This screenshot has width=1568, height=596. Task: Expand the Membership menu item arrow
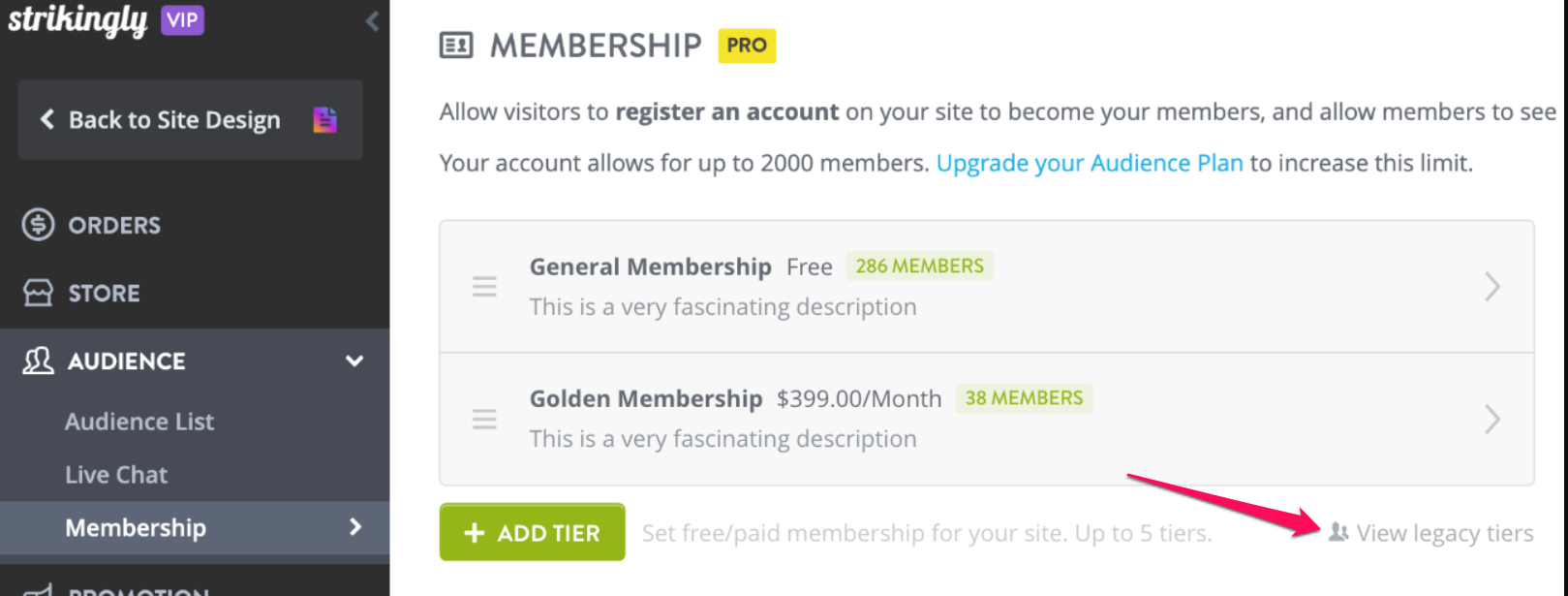click(355, 527)
